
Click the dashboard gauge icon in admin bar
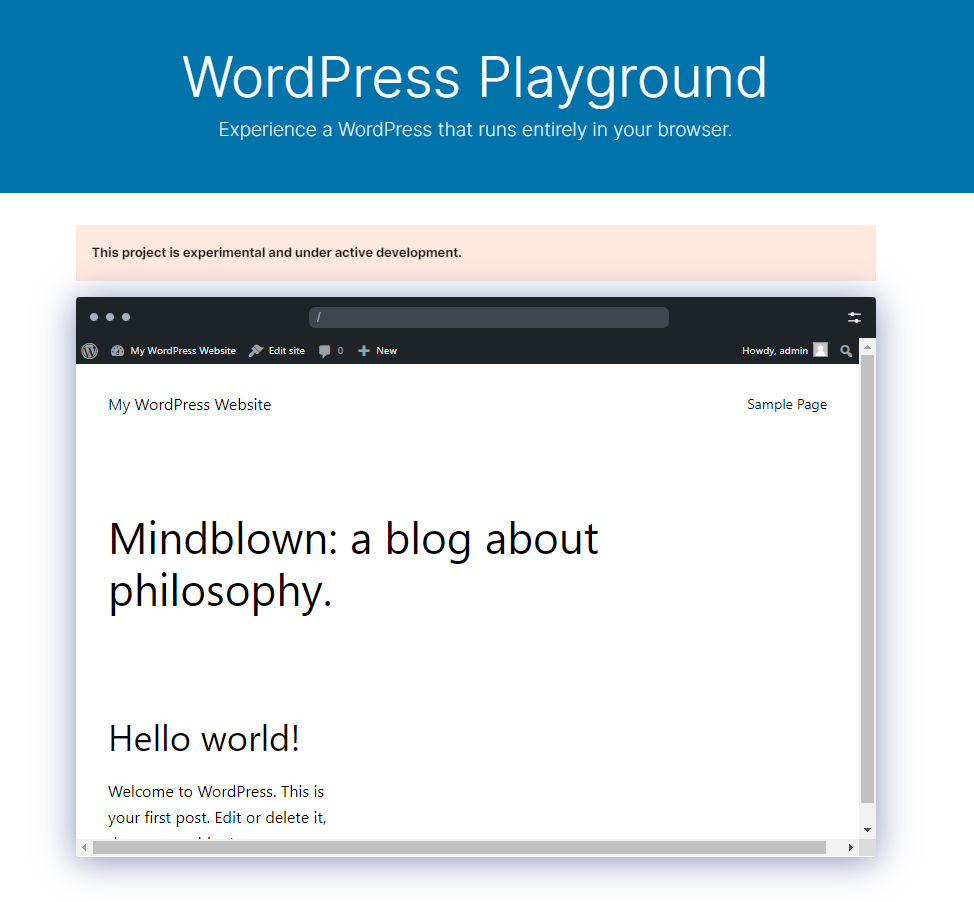point(117,351)
